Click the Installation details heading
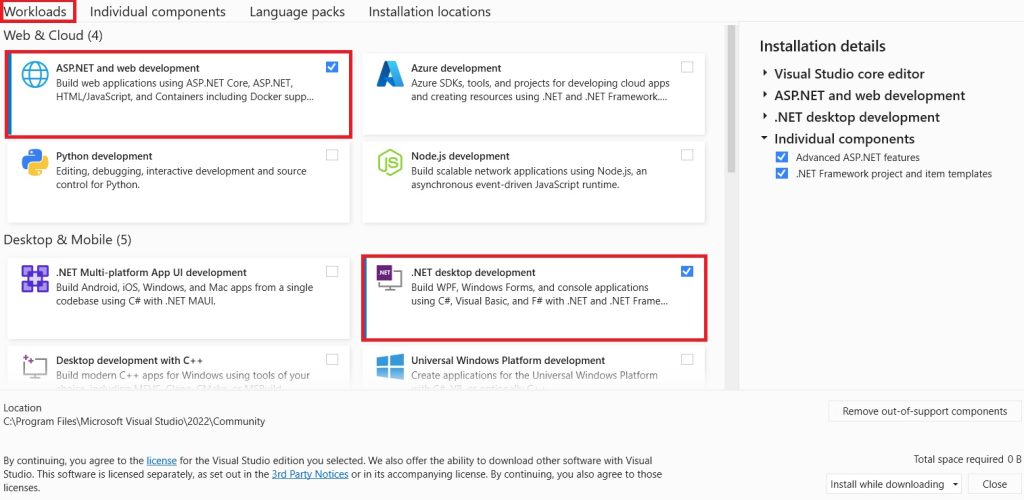This screenshot has height=500, width=1024. pos(822,46)
